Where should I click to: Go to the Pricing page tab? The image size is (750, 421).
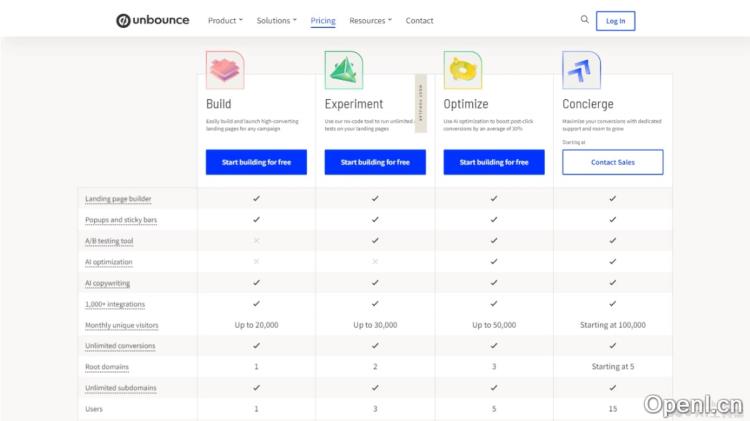point(323,20)
